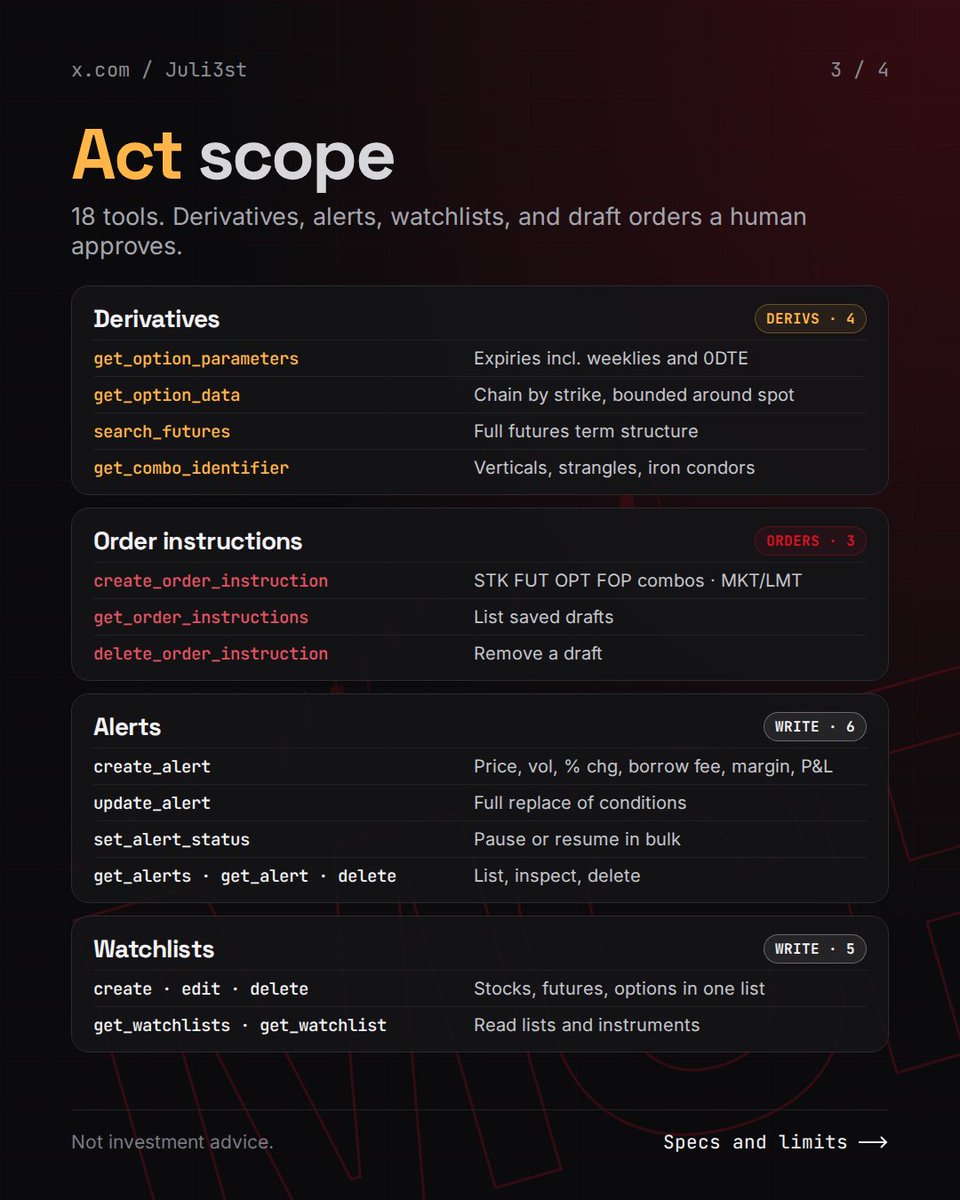960x1200 pixels.
Task: Select the Alerts section title
Action: coord(127,727)
